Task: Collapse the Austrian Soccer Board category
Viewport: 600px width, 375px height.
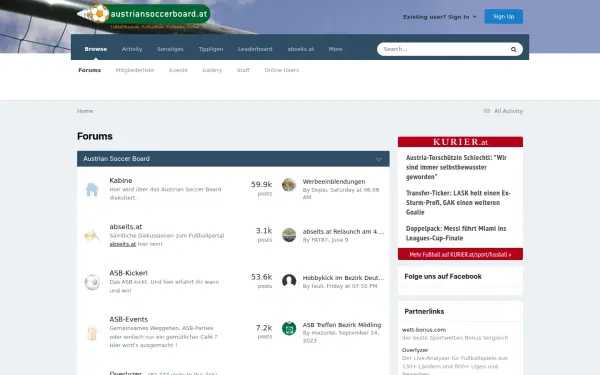Action: coord(379,159)
